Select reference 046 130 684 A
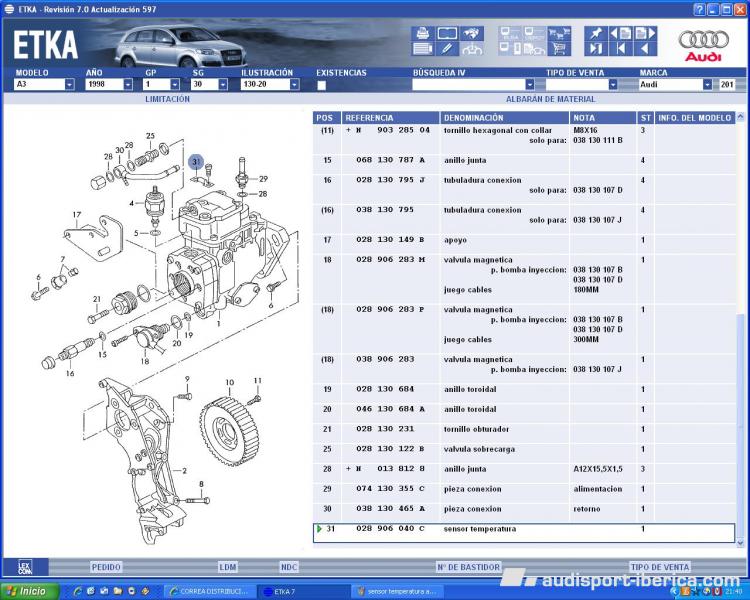 tap(390, 409)
